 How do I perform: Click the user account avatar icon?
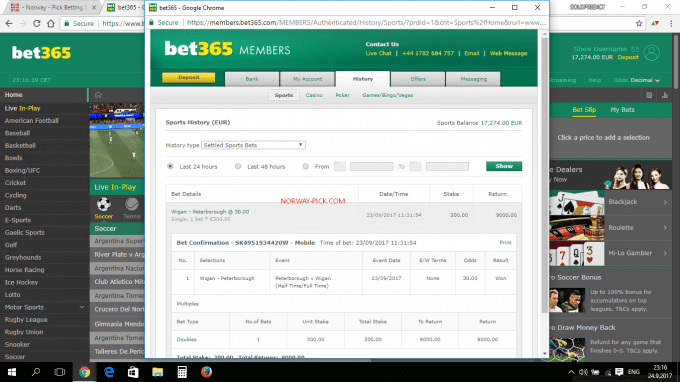pyautogui.click(x=651, y=53)
